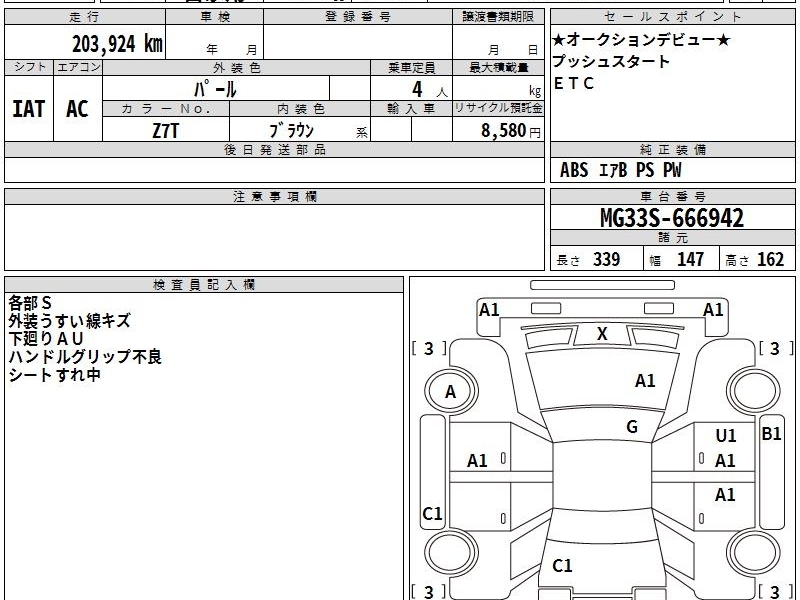Select the IAT shift value
The width and height of the screenshot is (800, 600).
[29, 109]
